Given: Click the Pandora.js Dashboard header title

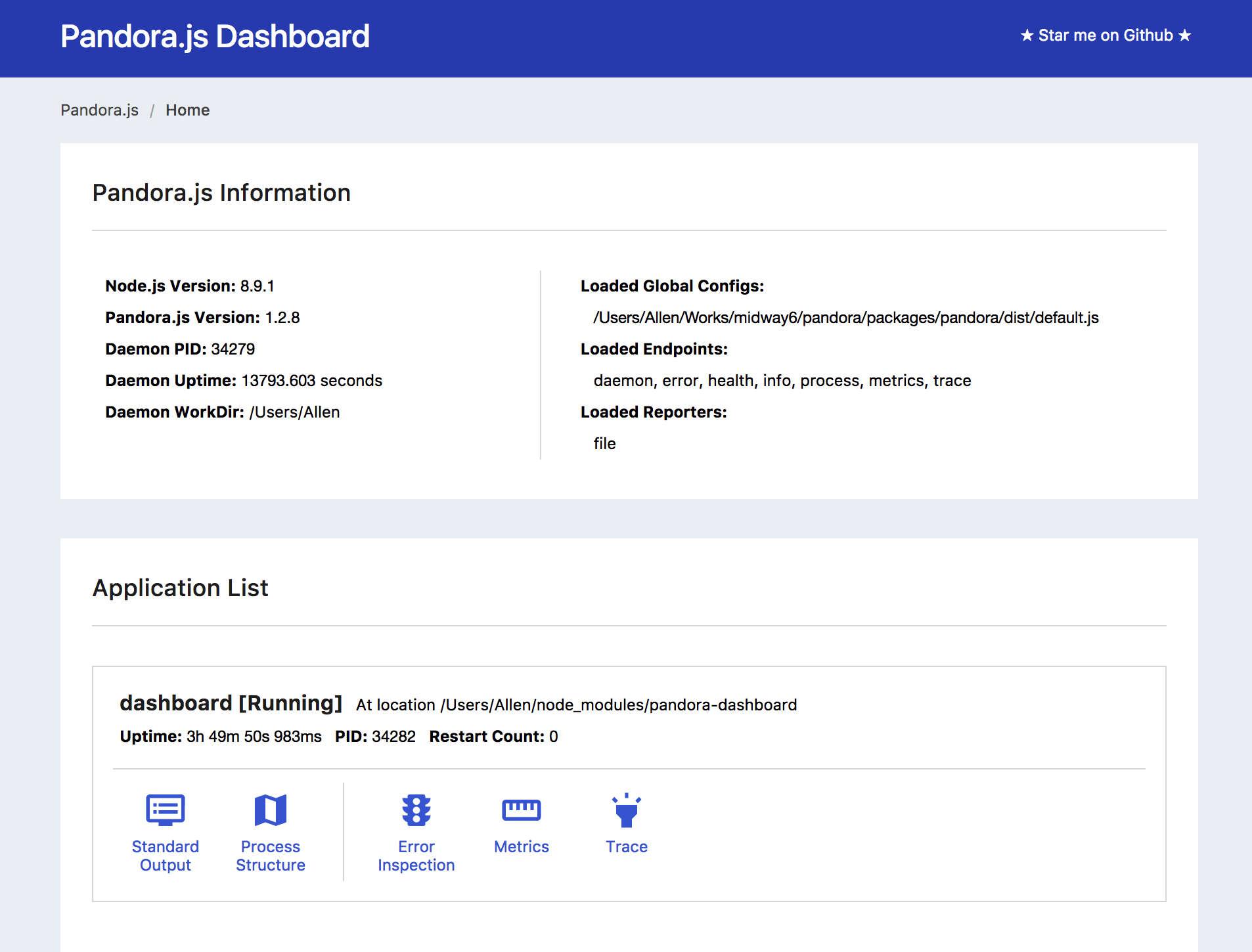Looking at the screenshot, I should point(215,37).
